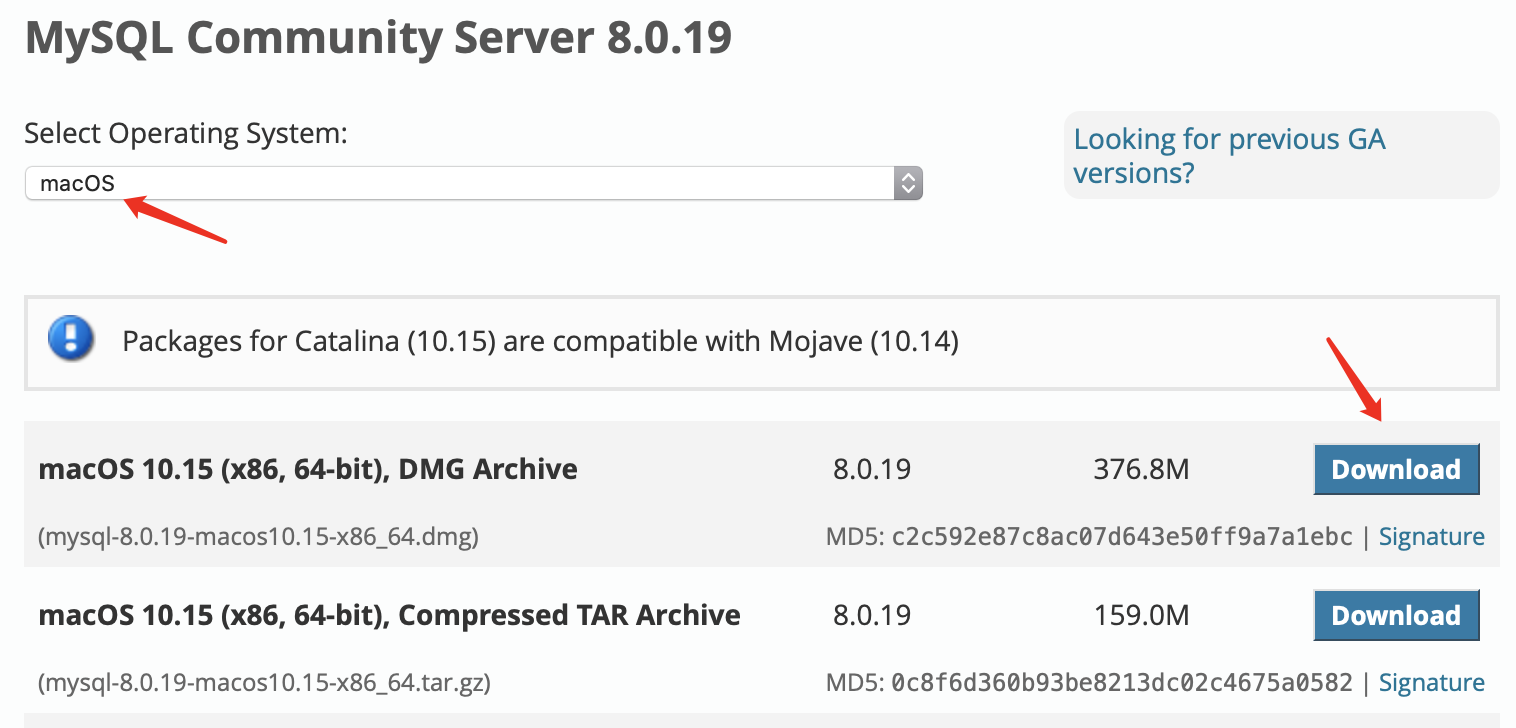Click the blue exclamation info icon
This screenshot has width=1516, height=728.
click(71, 340)
